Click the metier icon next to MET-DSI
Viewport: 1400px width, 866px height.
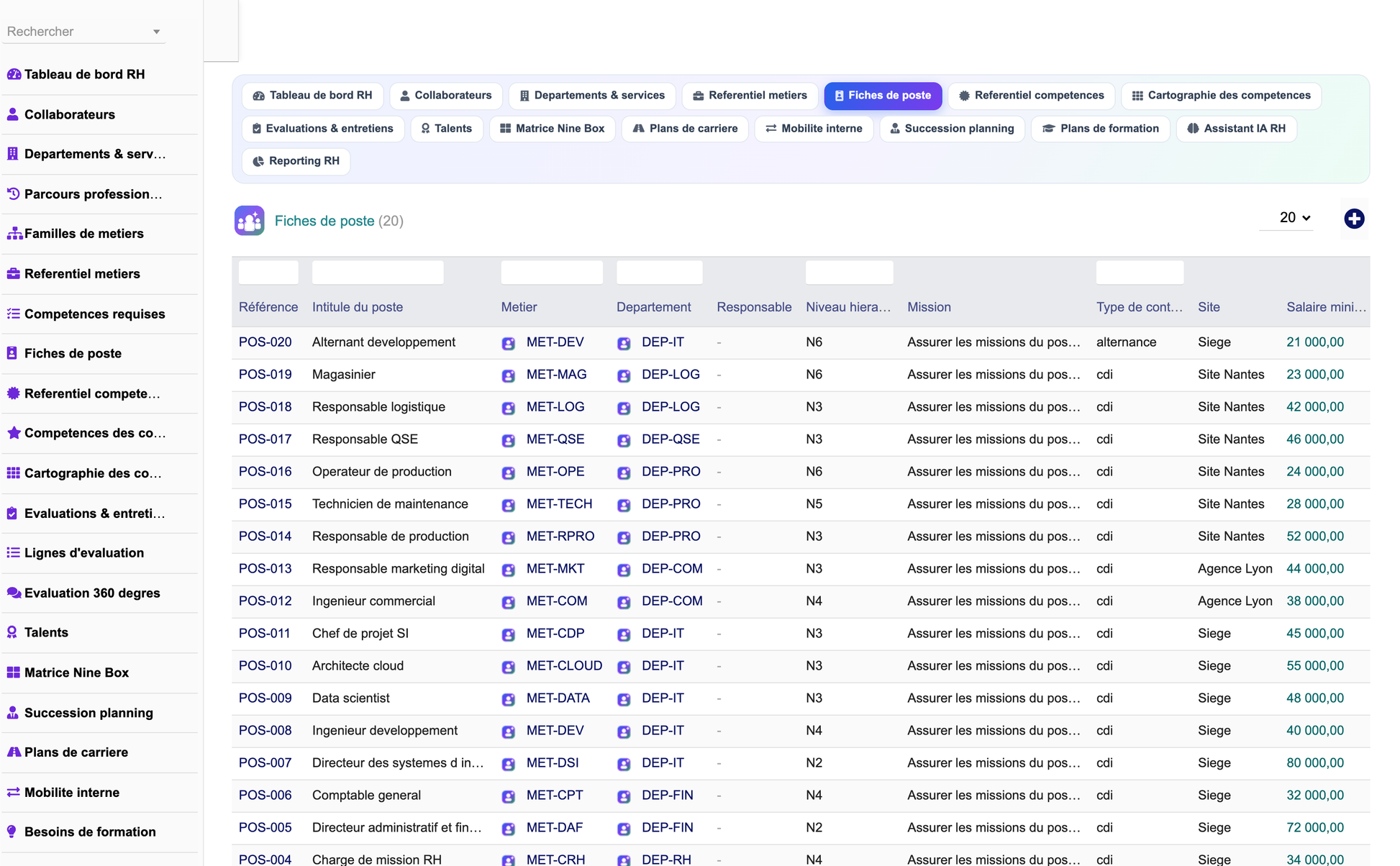pos(509,764)
